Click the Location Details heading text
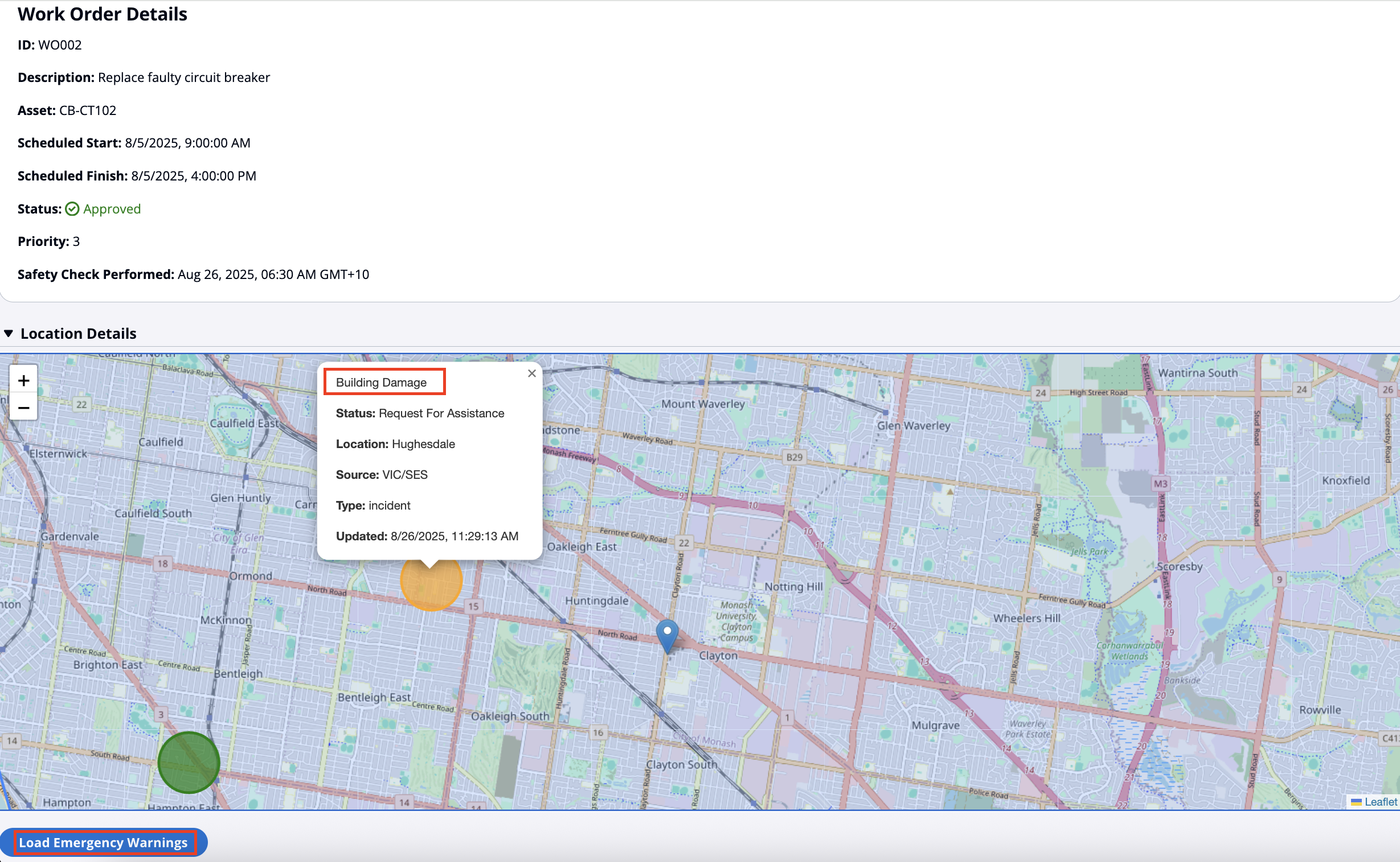 [x=79, y=334]
